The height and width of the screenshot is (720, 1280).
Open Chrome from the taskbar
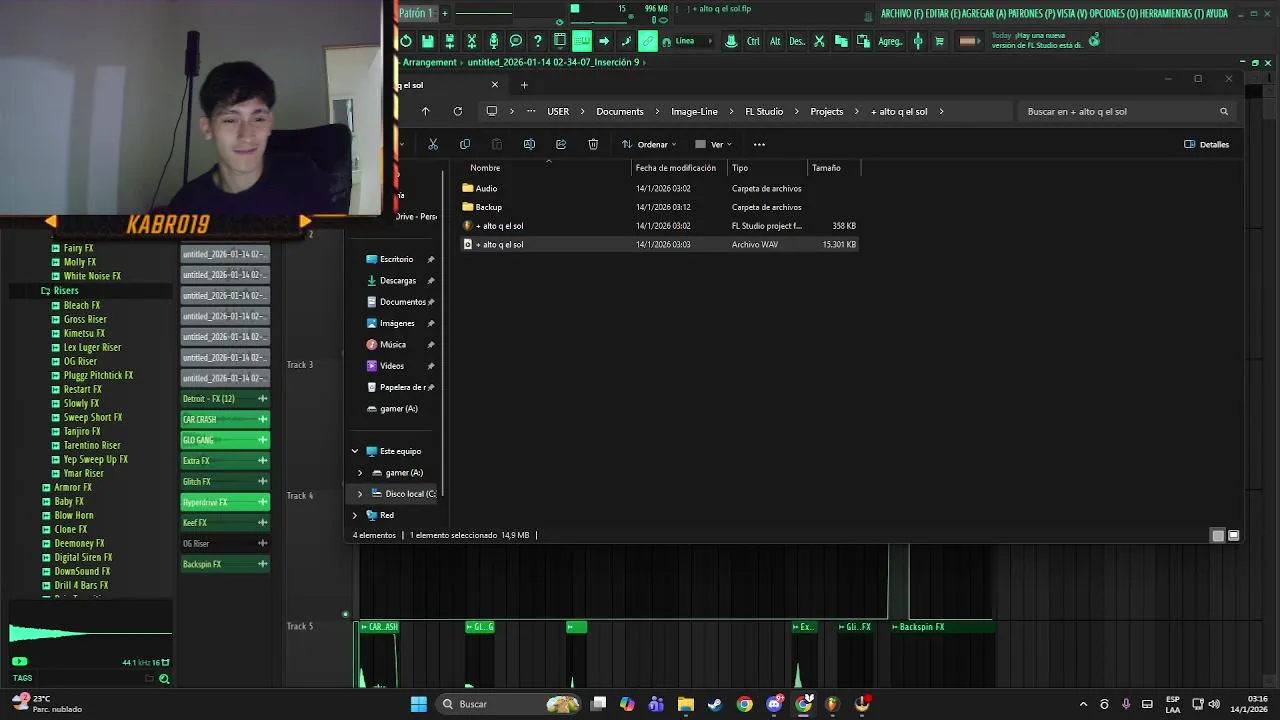point(744,704)
